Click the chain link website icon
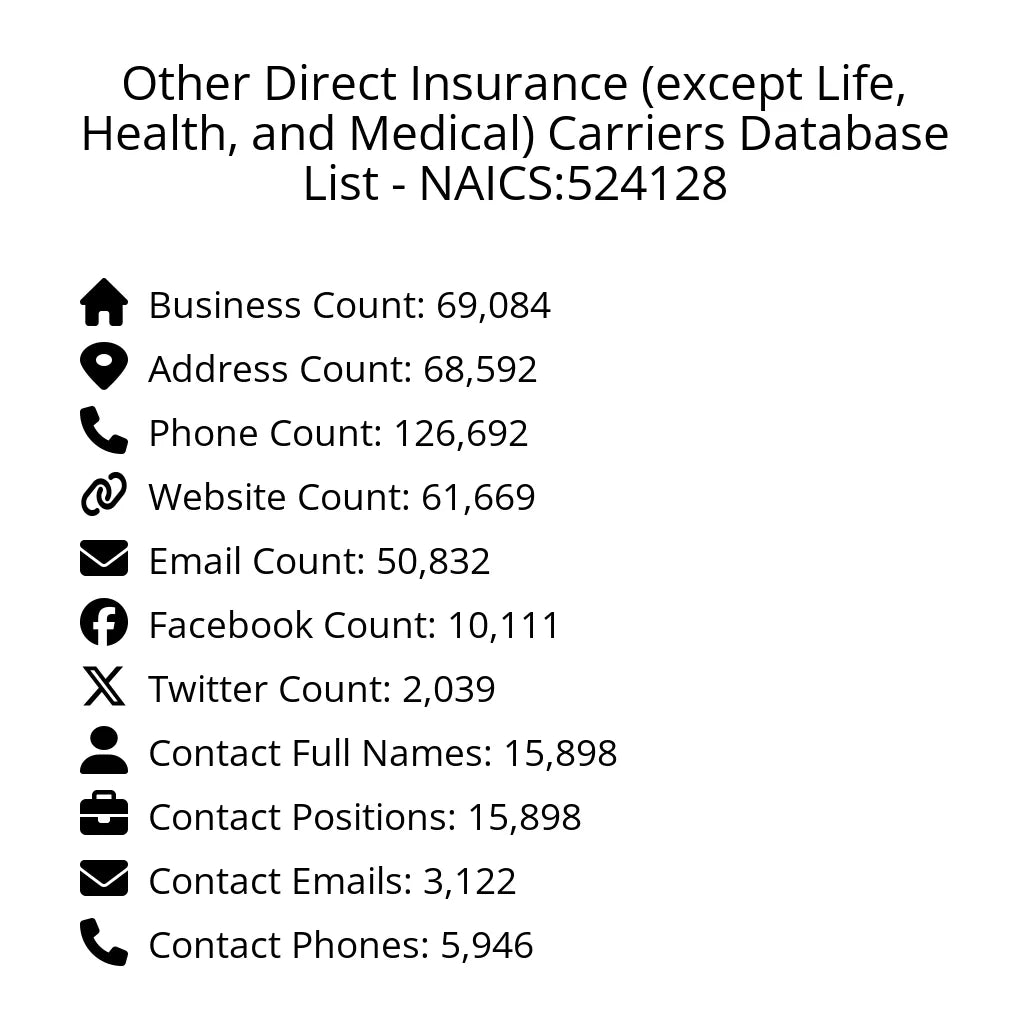 (x=104, y=495)
